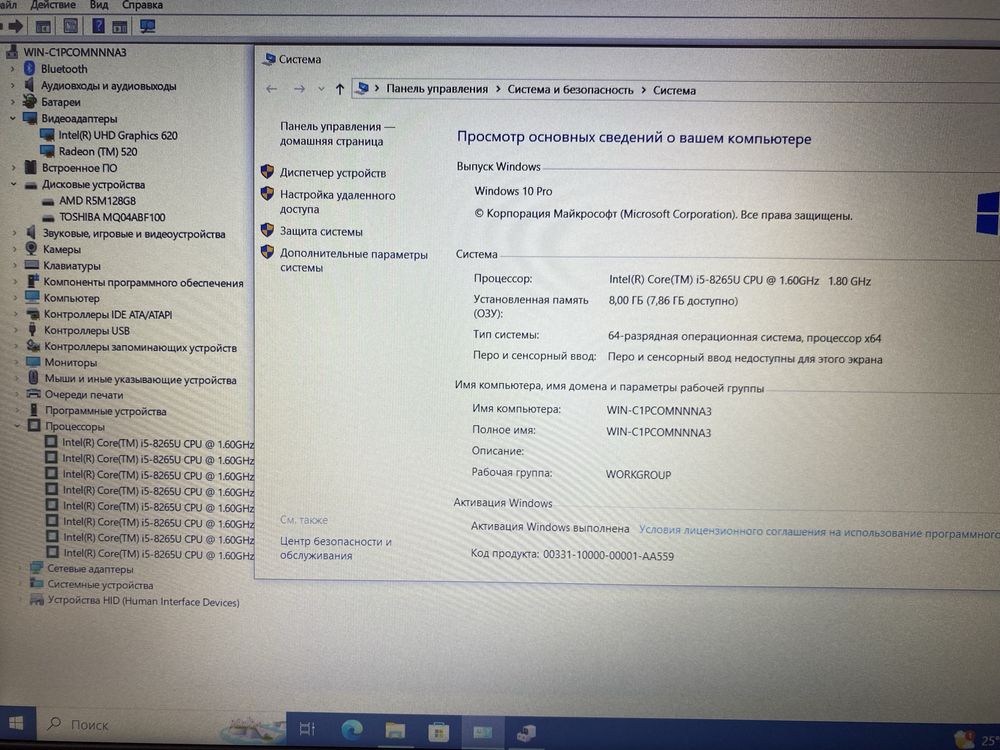Open the Действие menu

pos(52,5)
